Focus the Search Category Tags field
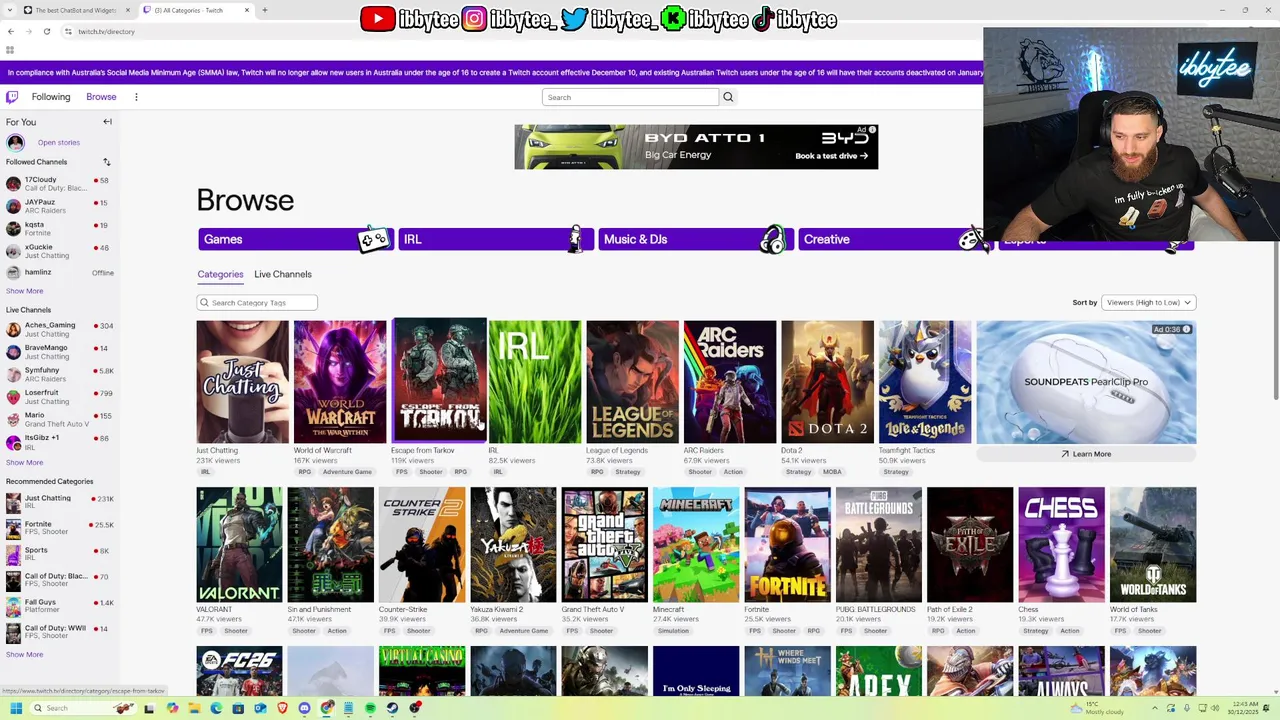Viewport: 1280px width, 720px height. [x=257, y=302]
